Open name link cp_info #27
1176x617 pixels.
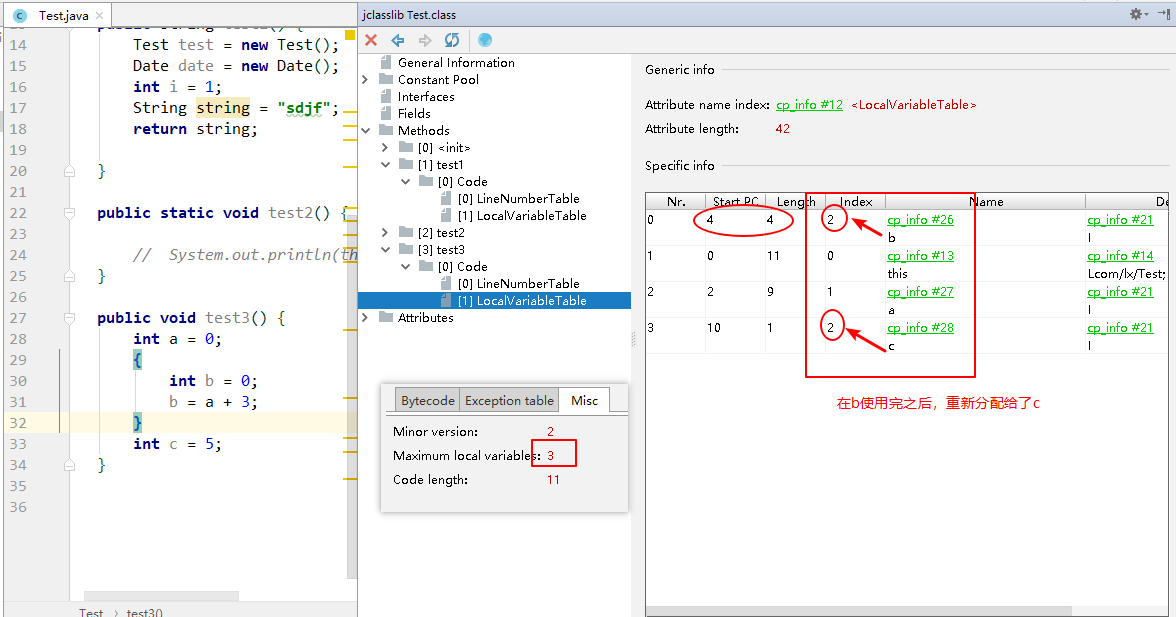[920, 292]
